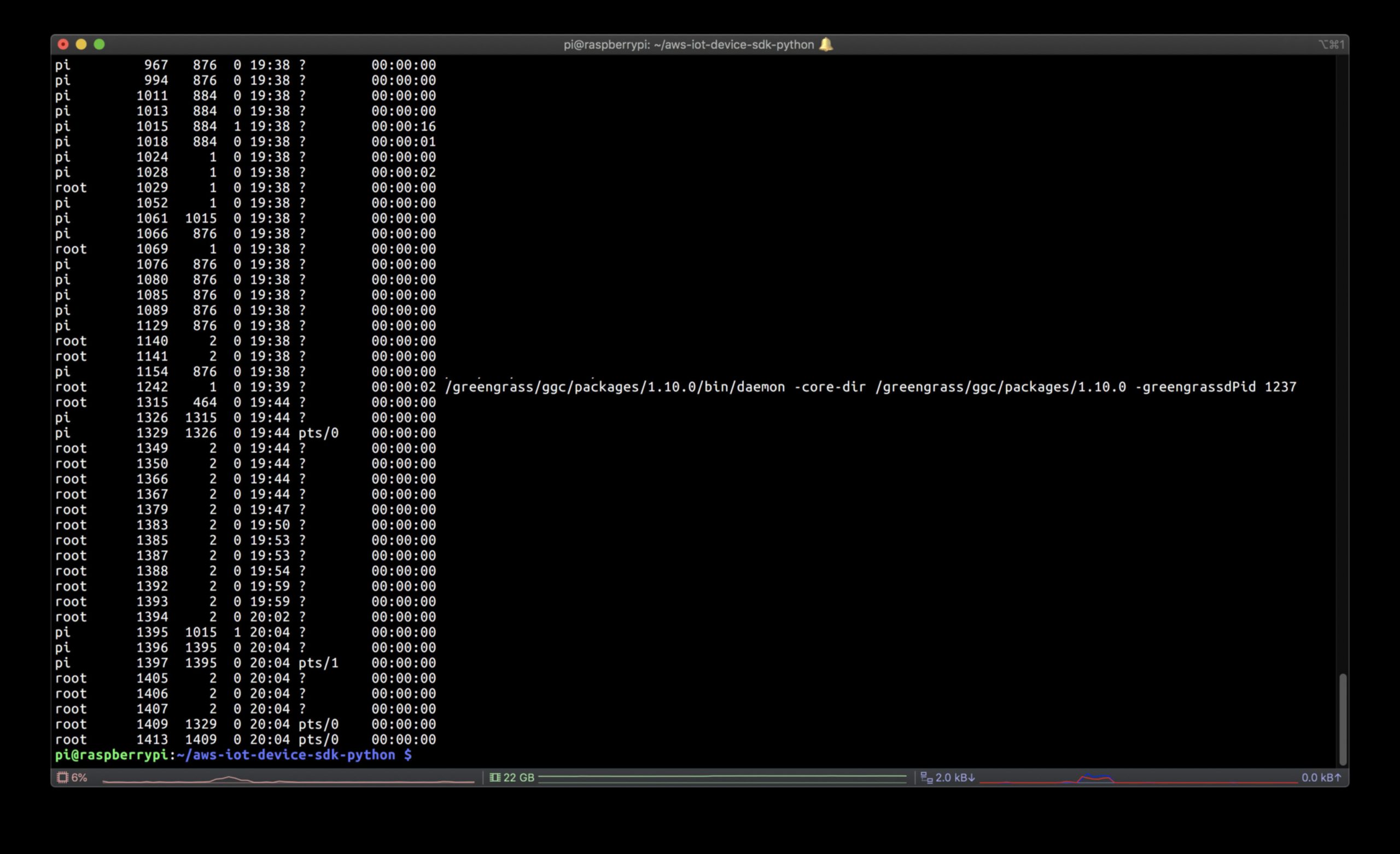Click the greengrass daemon command line text
This screenshot has height=854, width=1400.
coord(871,387)
